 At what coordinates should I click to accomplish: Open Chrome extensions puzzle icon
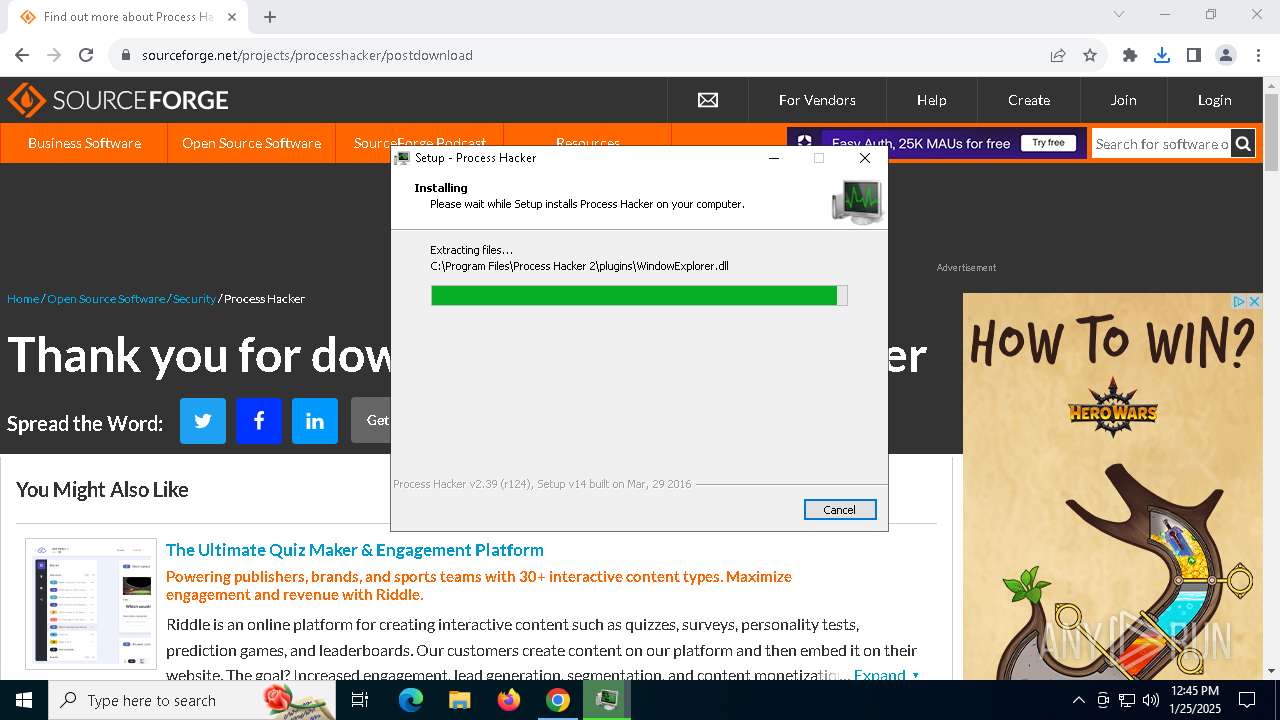pos(1130,55)
